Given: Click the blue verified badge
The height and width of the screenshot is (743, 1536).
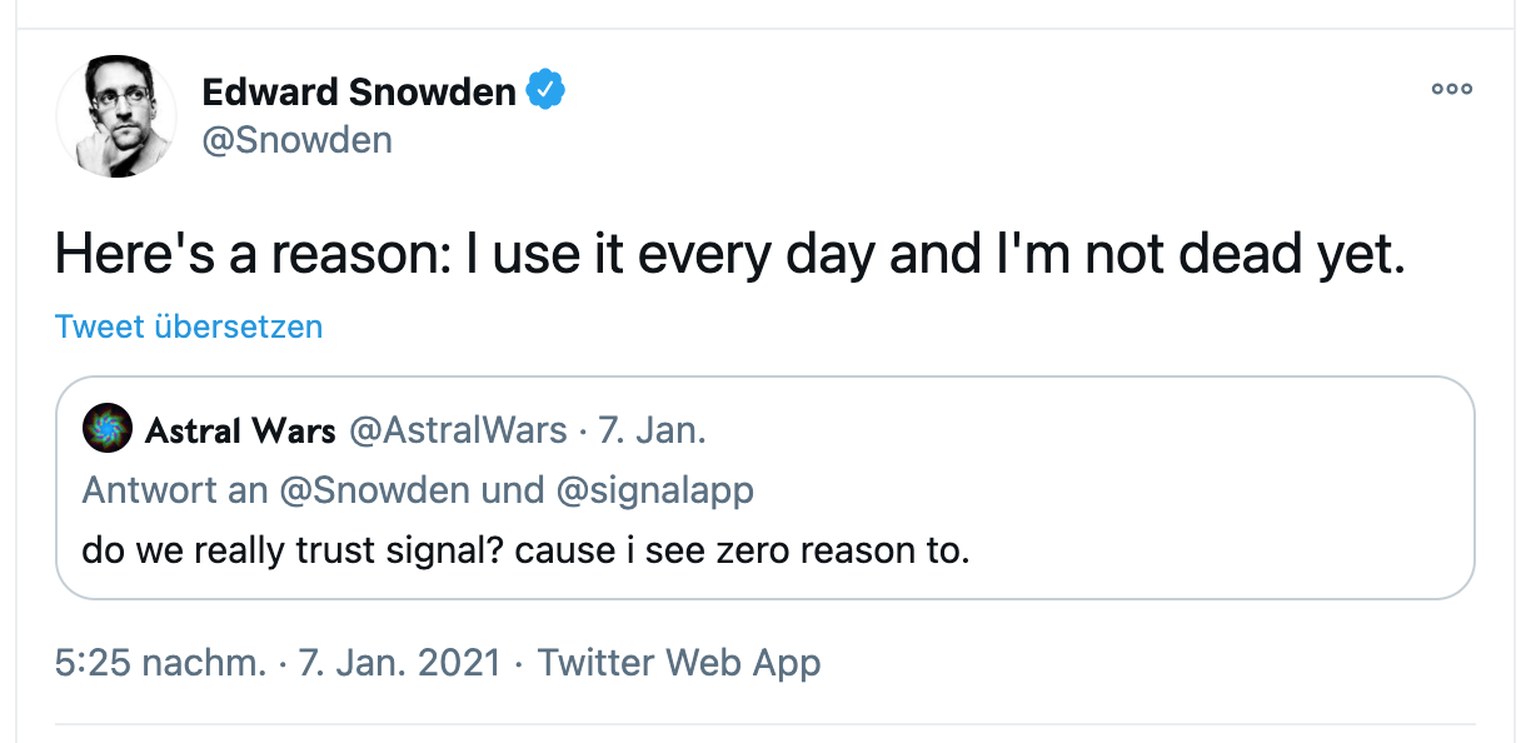Looking at the screenshot, I should [545, 91].
